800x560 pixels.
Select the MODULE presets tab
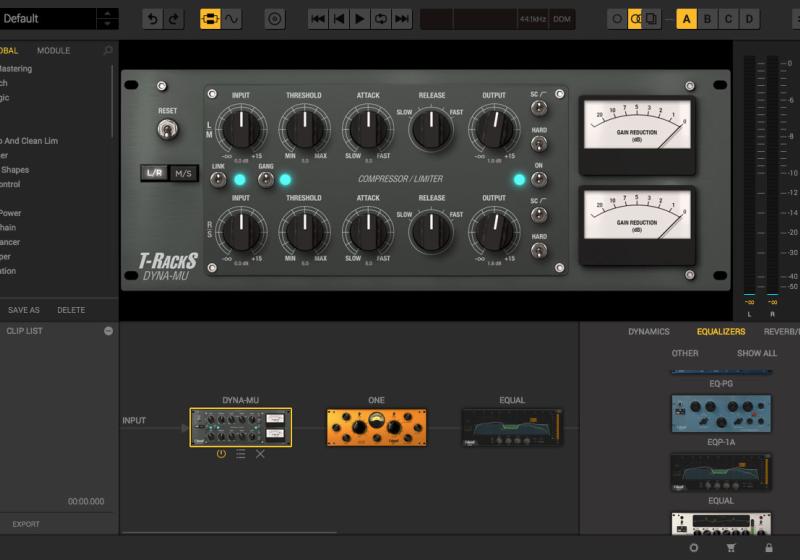tap(54, 50)
